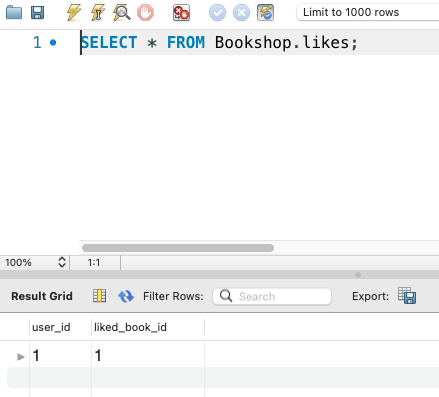Click the splitter handle dot above results
Image resolution: width=439 pixels, height=397 pixels.
point(358,275)
